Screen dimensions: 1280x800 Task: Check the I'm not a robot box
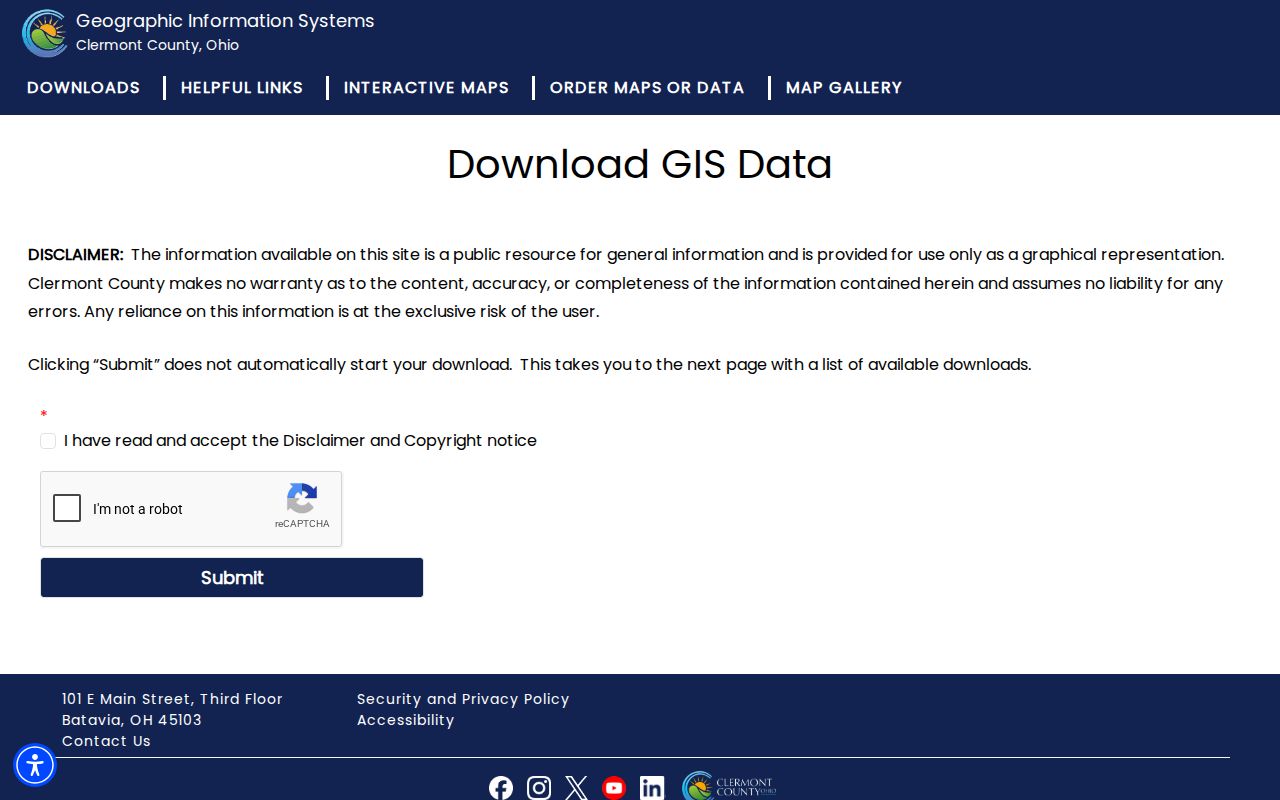tap(67, 508)
